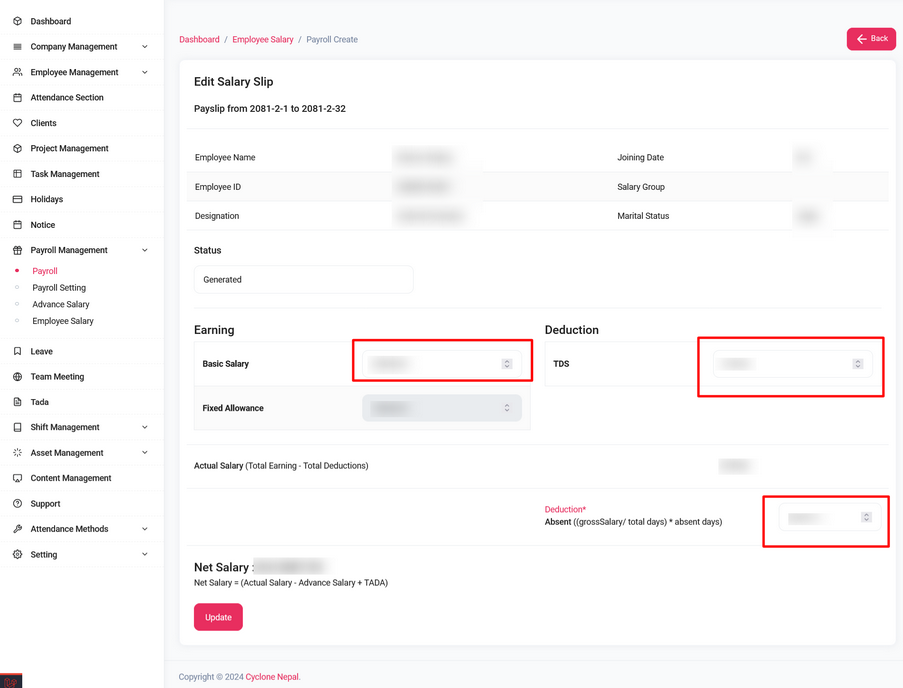Click the Leave bookmark icon

click(x=17, y=352)
